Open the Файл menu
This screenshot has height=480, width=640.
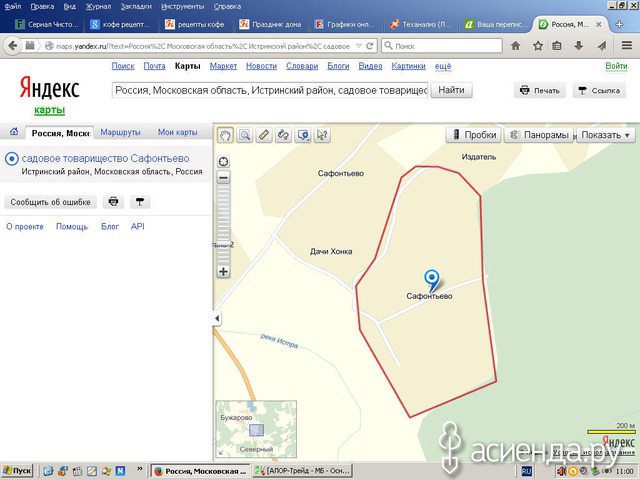[13, 7]
